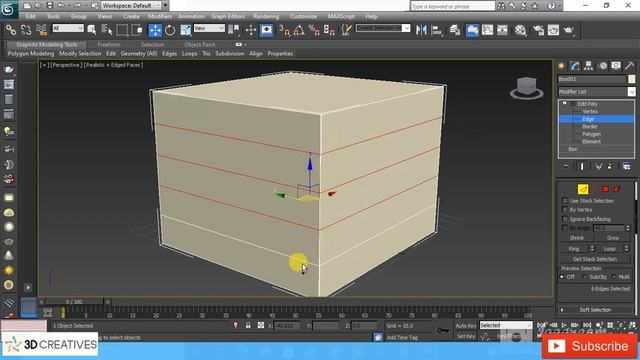
Task: Click the Ring button
Action: click(x=574, y=249)
